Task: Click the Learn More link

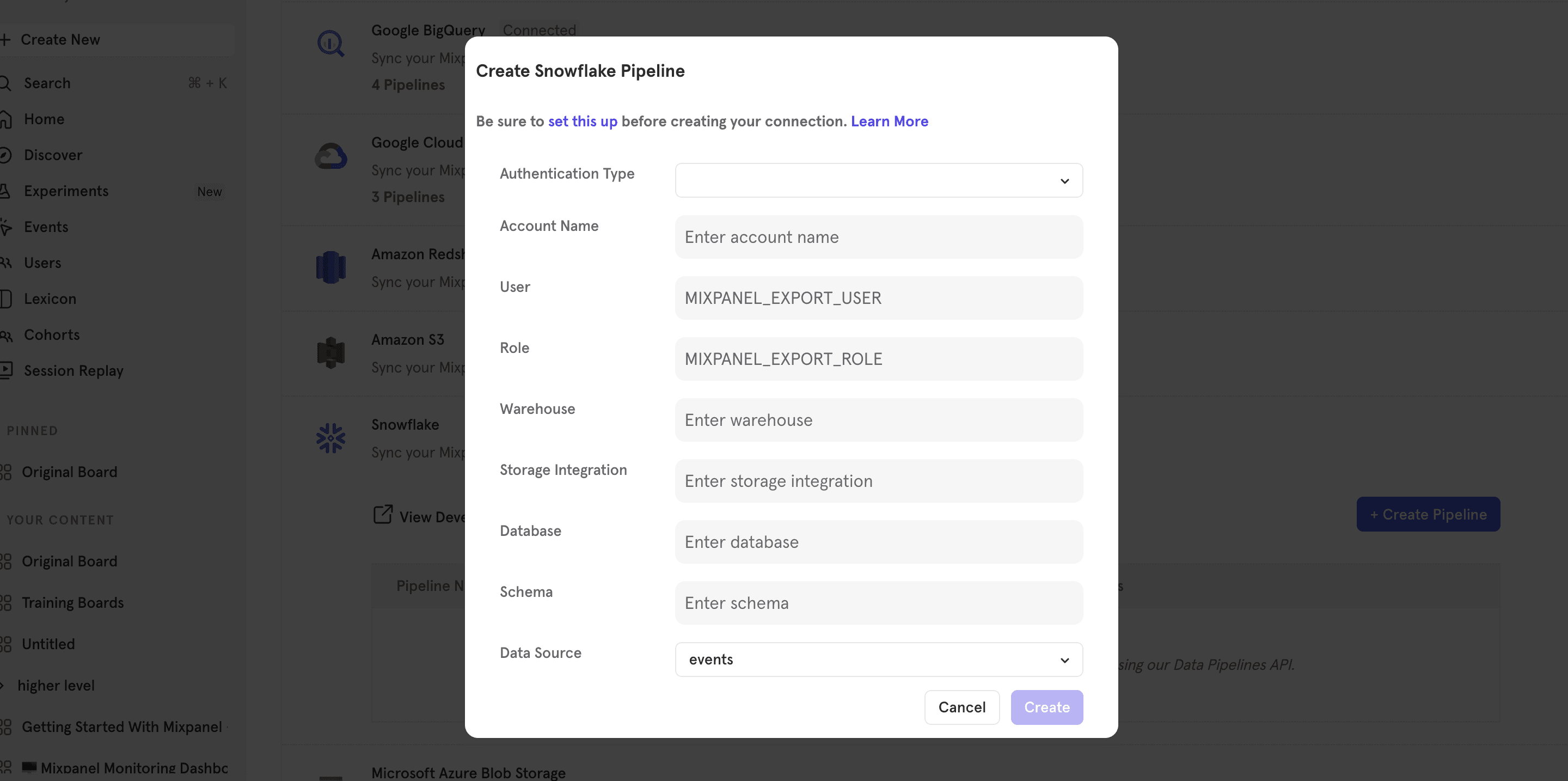Action: [889, 121]
